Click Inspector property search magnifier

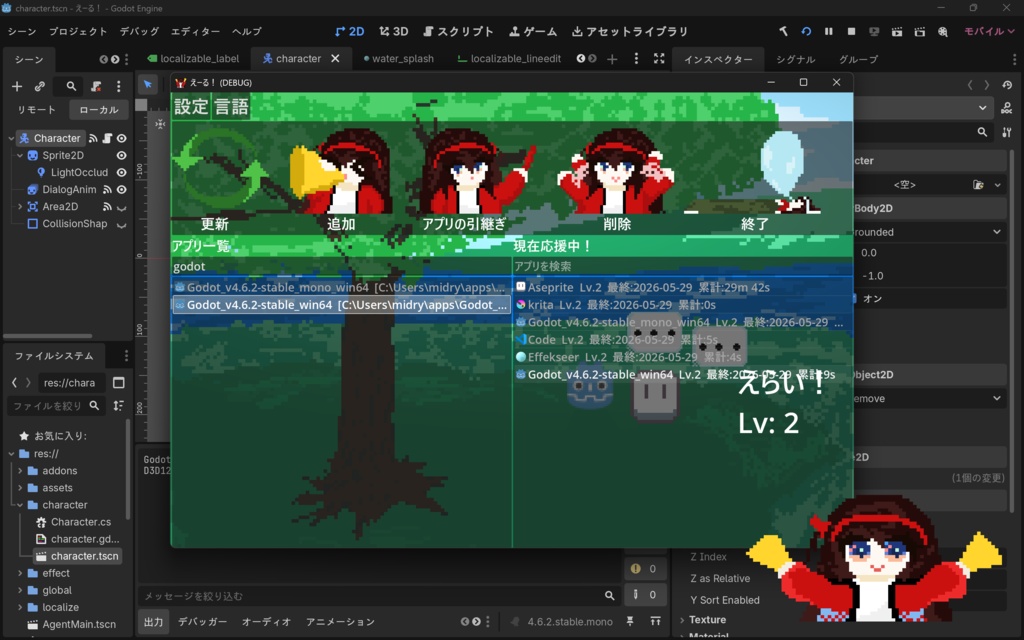pyautogui.click(x=982, y=132)
